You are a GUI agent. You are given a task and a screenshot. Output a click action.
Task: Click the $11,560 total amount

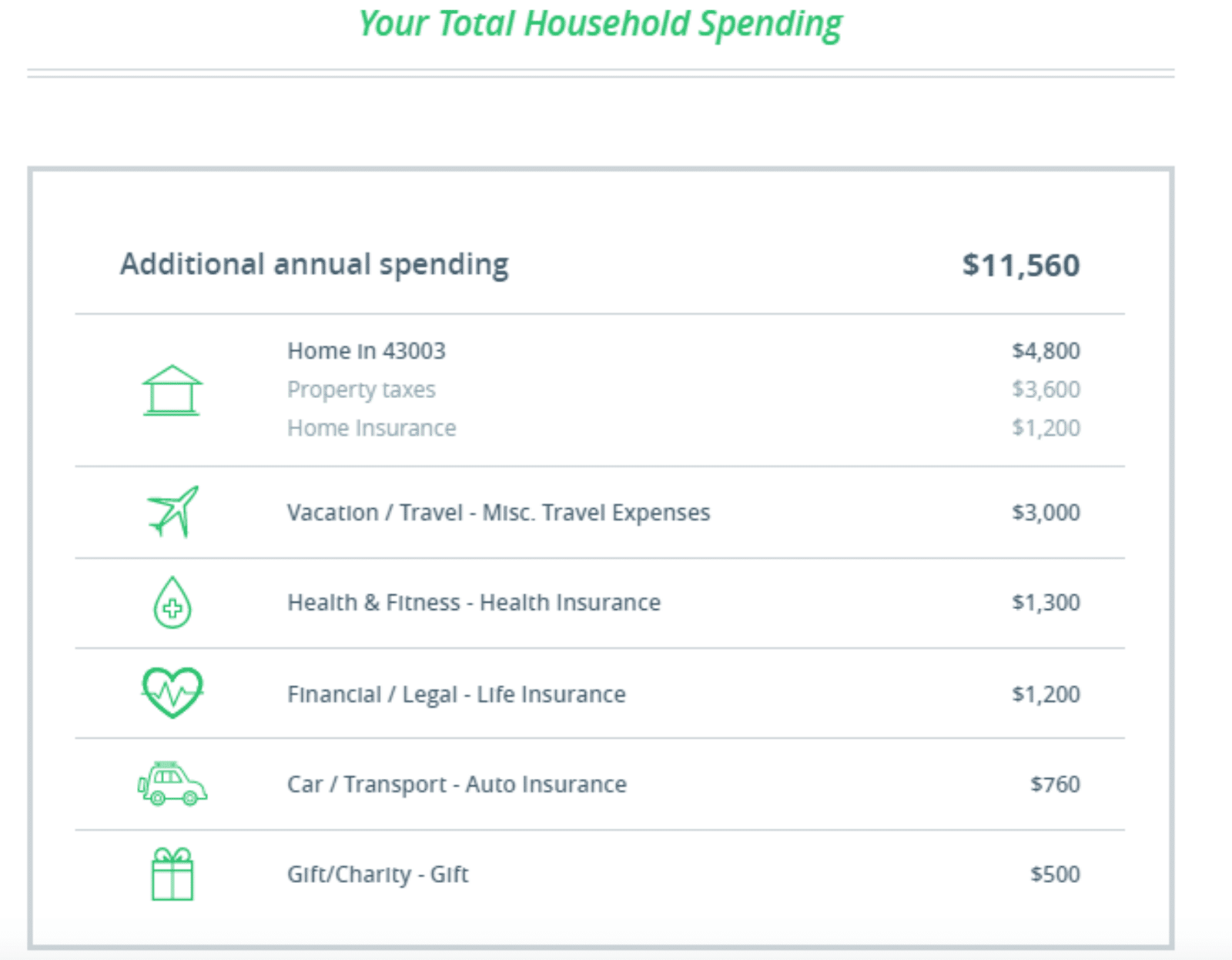coord(1020,266)
